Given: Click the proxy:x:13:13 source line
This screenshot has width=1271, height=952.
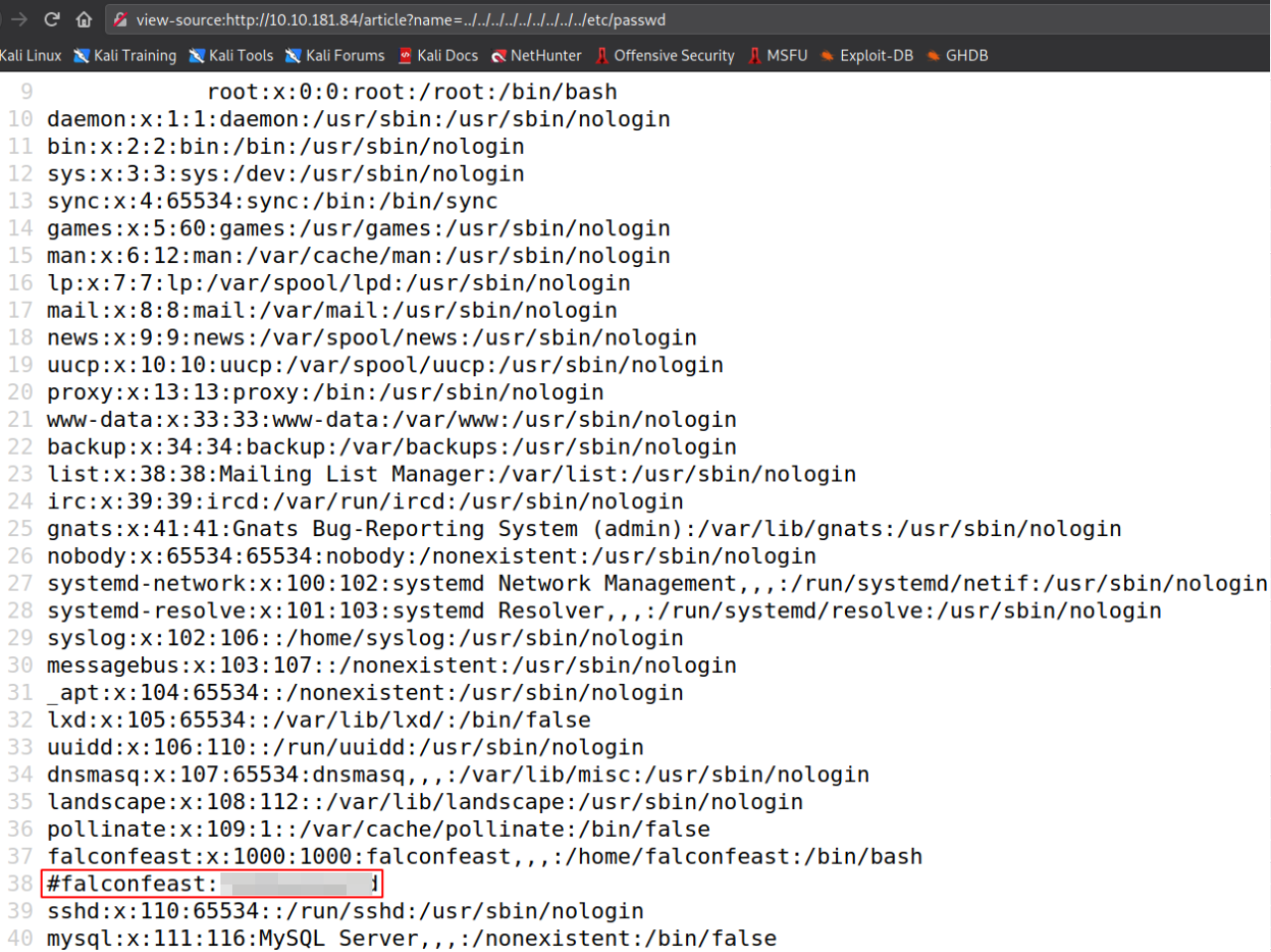Looking at the screenshot, I should coord(326,392).
